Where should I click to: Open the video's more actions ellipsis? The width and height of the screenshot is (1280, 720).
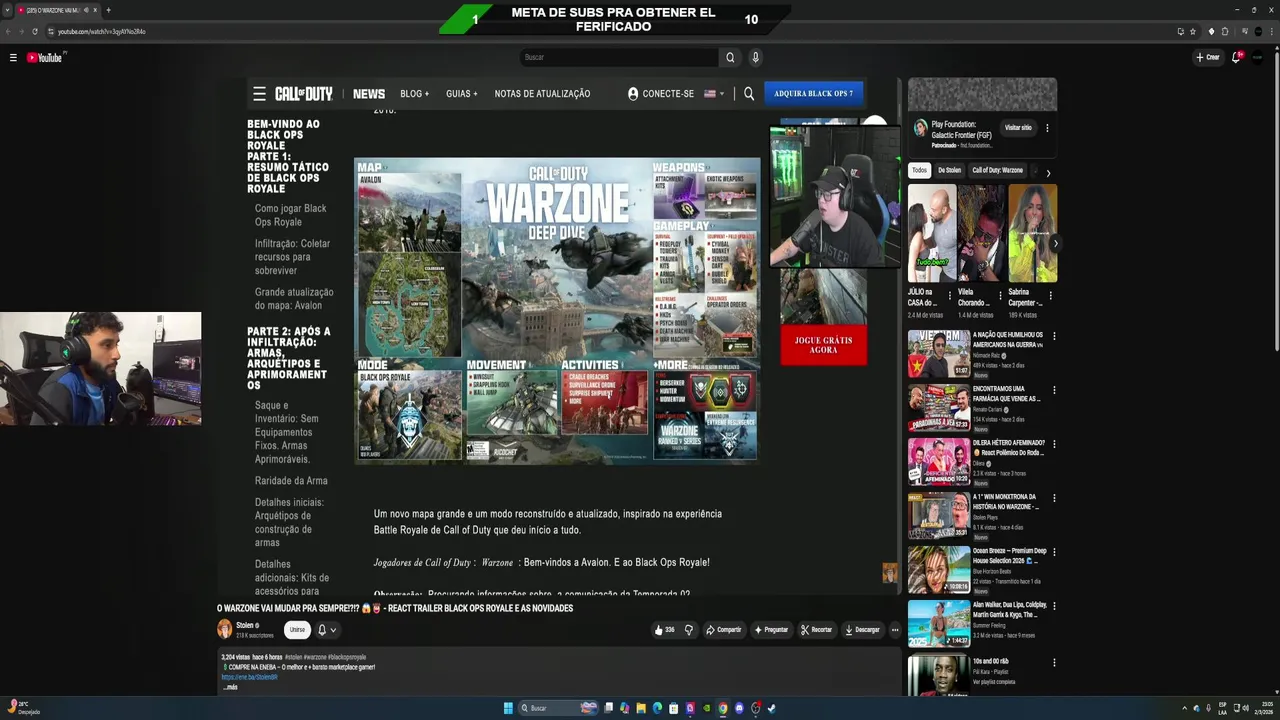(x=895, y=630)
